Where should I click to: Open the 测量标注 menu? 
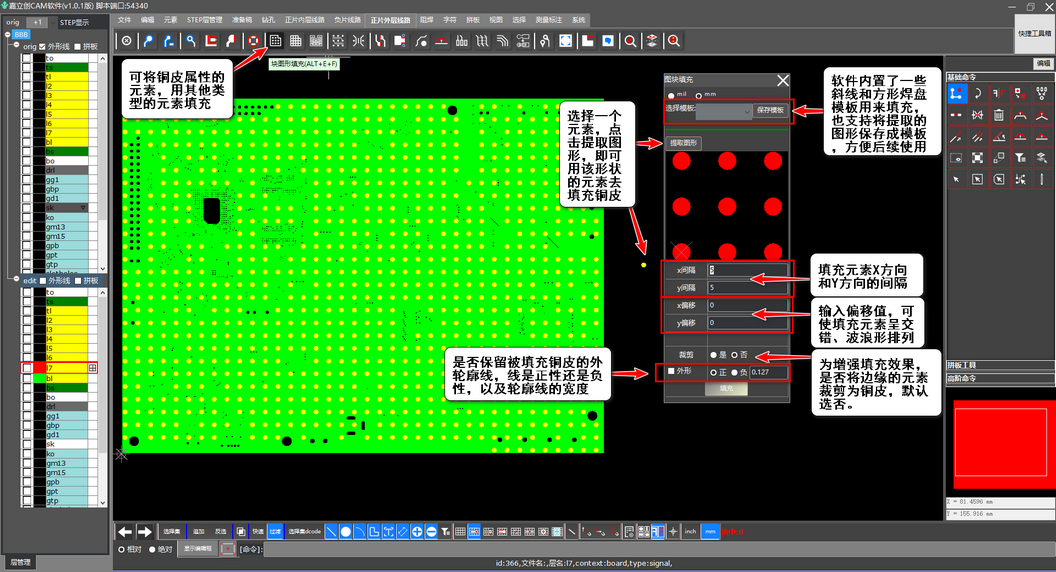tap(549, 20)
